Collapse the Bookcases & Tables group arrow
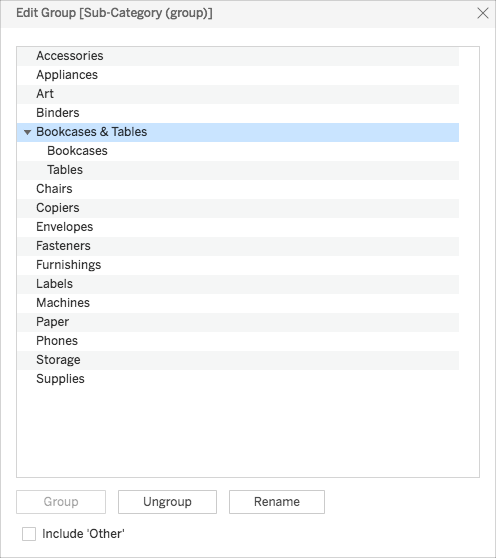This screenshot has height=558, width=496. pyautogui.click(x=27, y=132)
